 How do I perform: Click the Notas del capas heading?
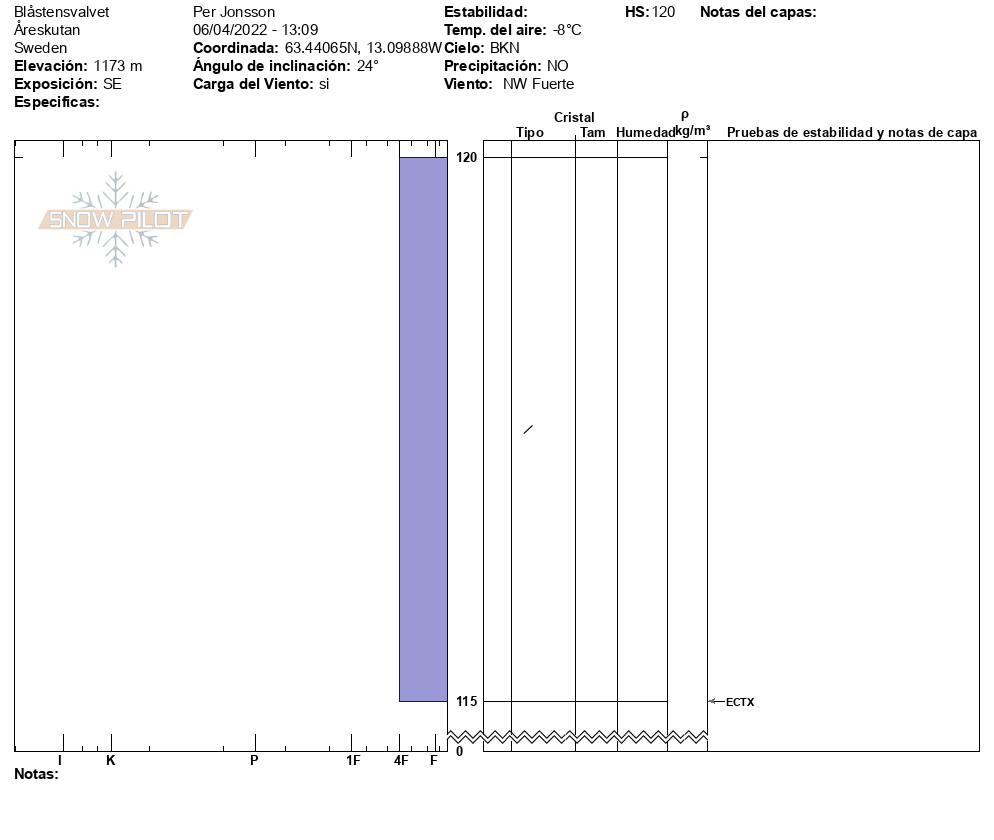tap(758, 12)
